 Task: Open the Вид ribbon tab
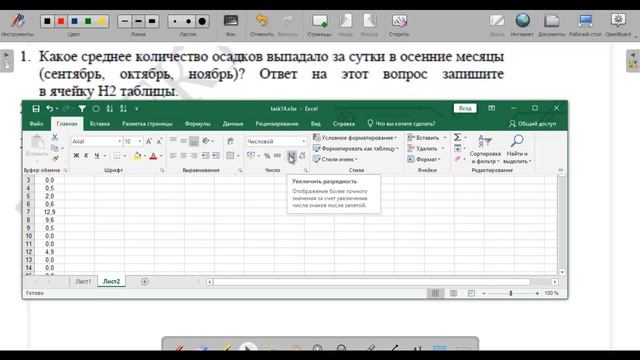point(316,124)
